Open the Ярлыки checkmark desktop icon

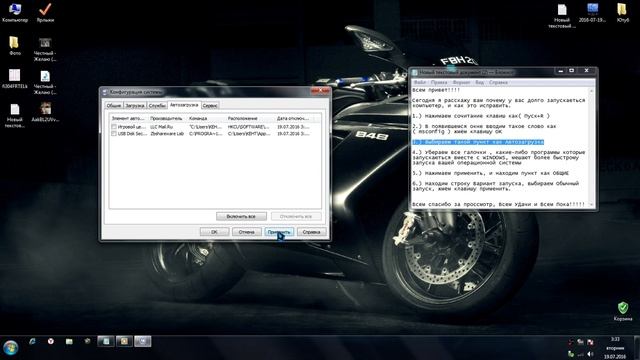[45, 12]
